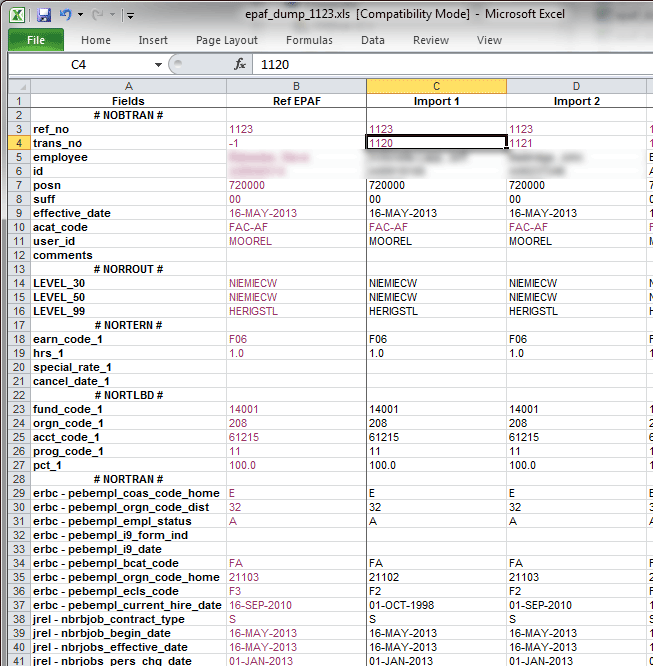Select the Ref EPAF header cell
This screenshot has width=653, height=666.
click(296, 101)
